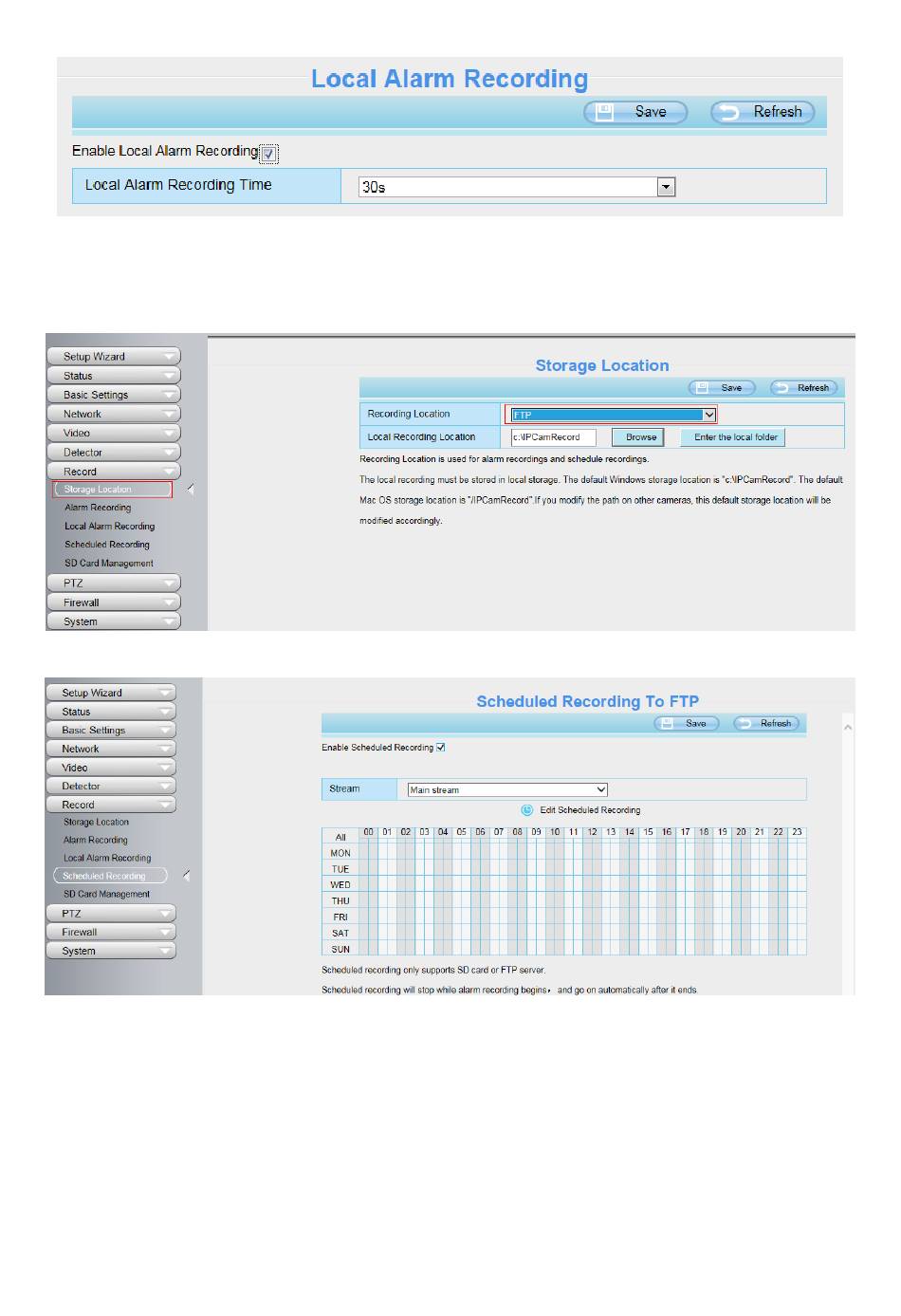Refresh the Local Alarm Recording page
This screenshot has width=901, height=1316.
[x=763, y=112]
